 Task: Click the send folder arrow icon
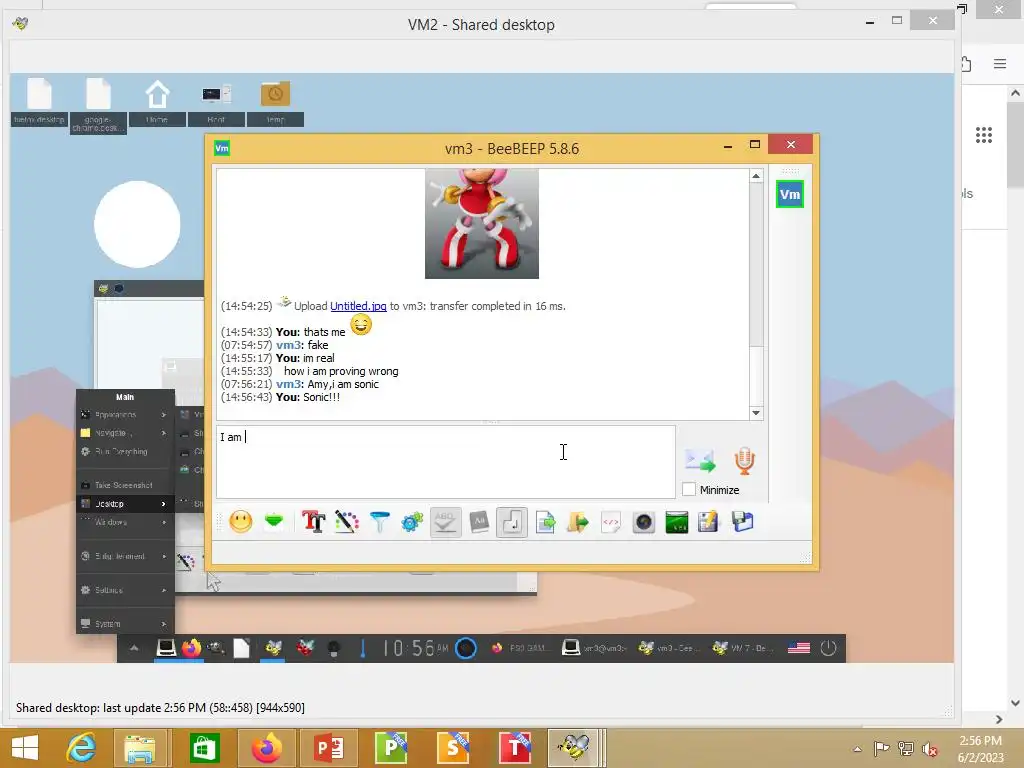point(578,522)
